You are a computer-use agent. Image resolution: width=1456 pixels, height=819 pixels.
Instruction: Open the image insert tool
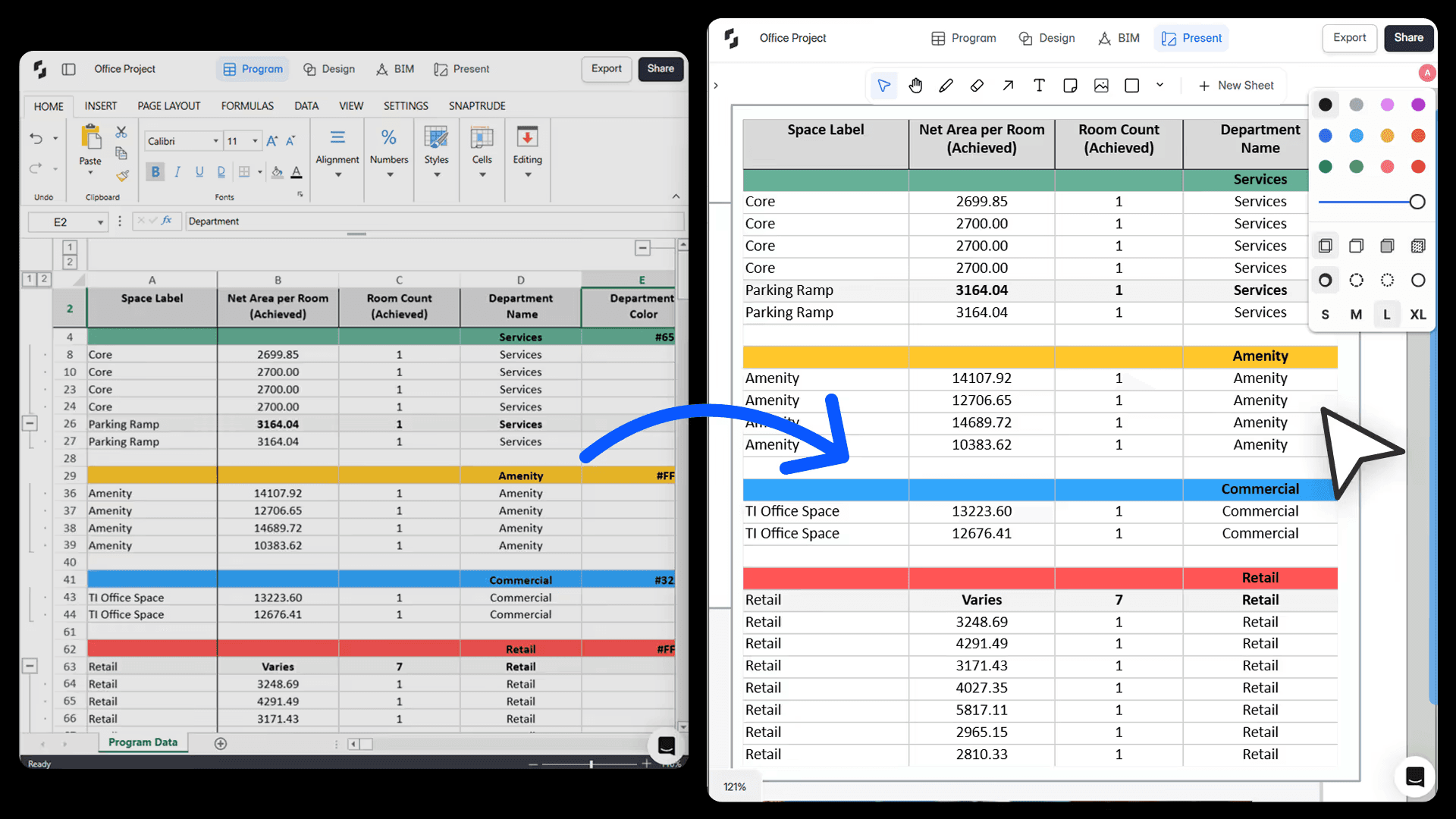point(1102,85)
